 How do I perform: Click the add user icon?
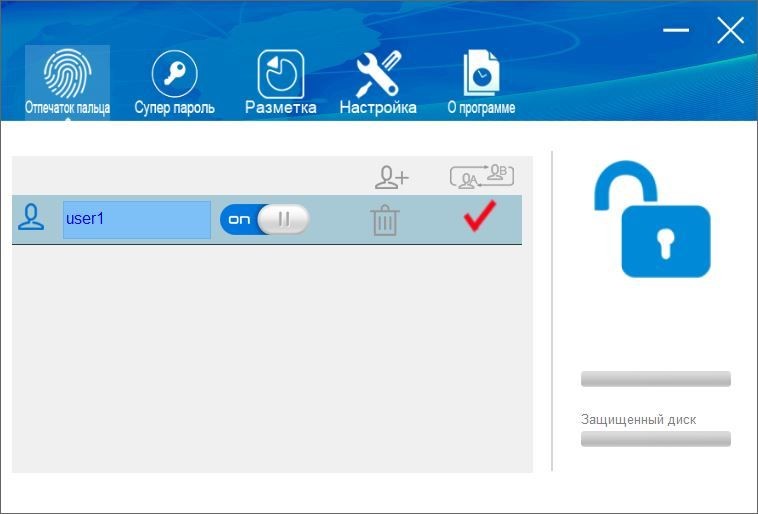(392, 177)
